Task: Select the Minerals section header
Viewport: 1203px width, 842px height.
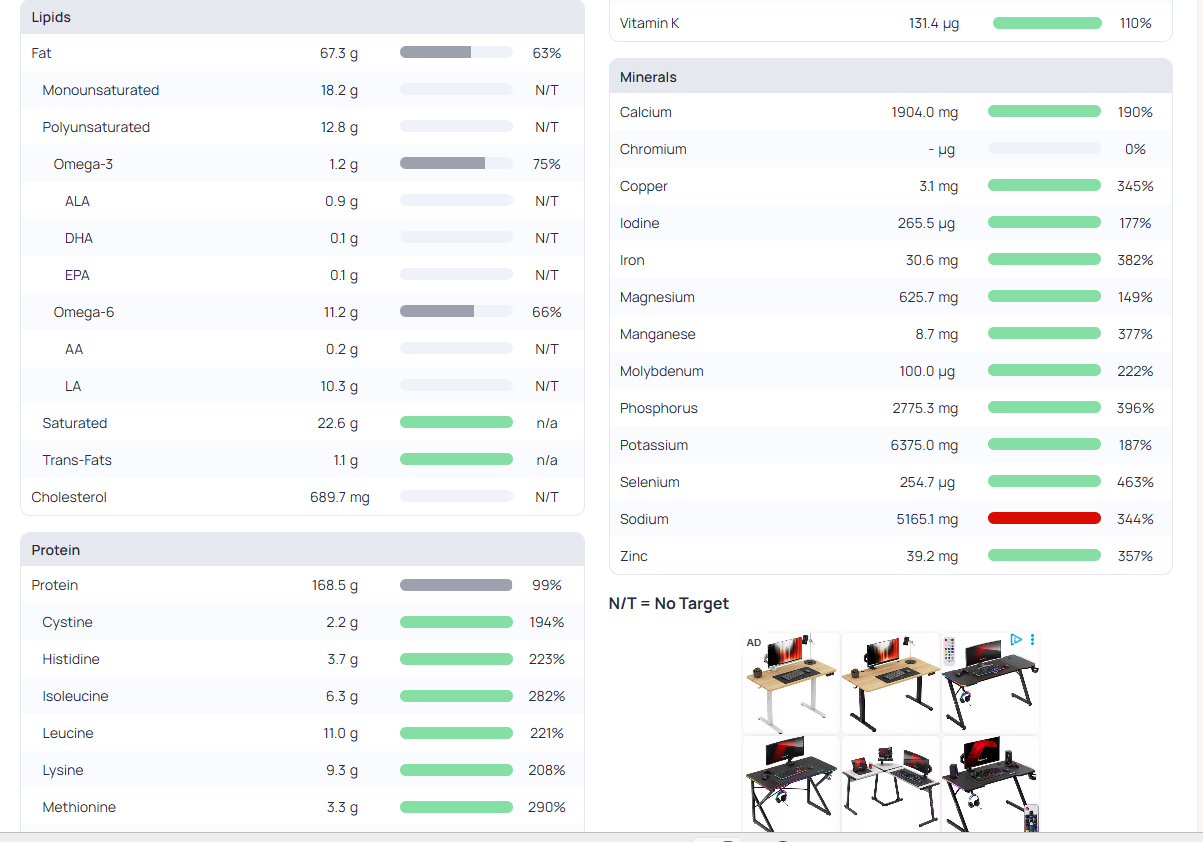Action: pos(648,77)
